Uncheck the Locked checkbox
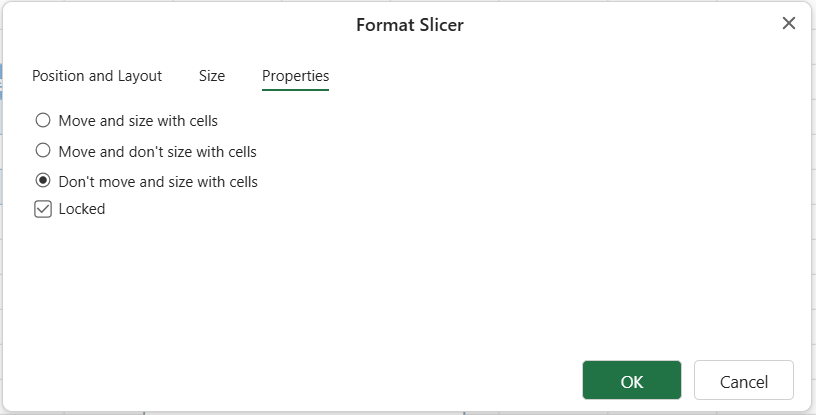 [x=43, y=209]
